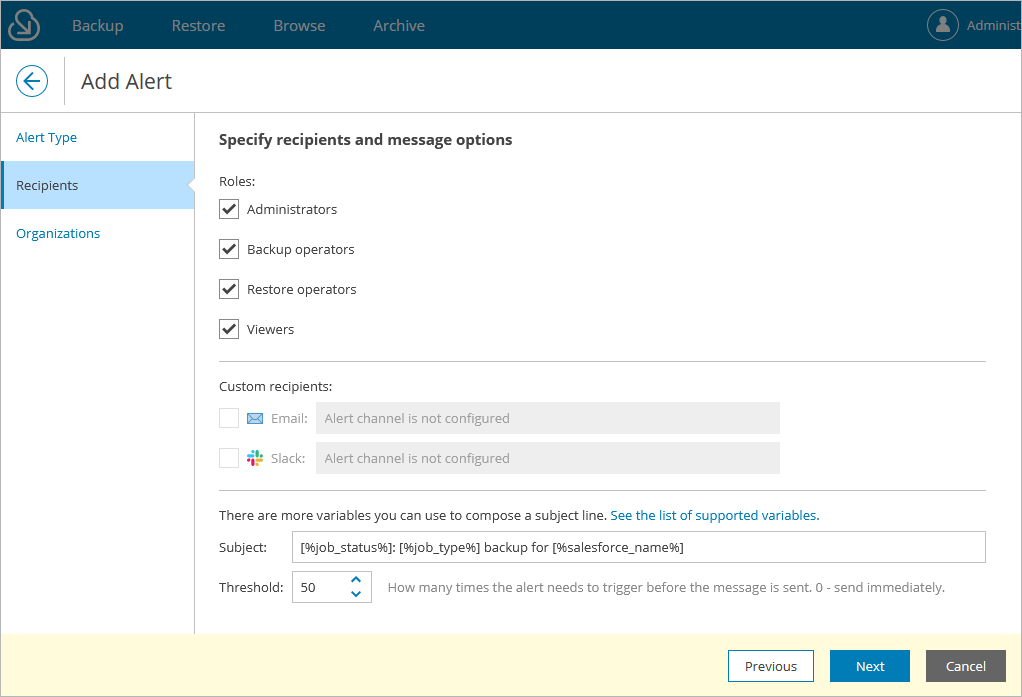Click the Slack icon next to Slack field
Screen dimensions: 1022x697
pos(256,457)
